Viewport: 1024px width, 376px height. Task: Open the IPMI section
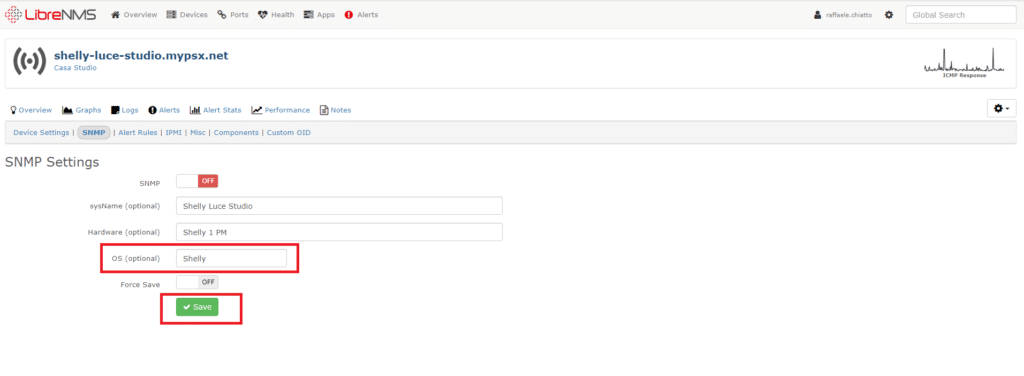click(174, 133)
